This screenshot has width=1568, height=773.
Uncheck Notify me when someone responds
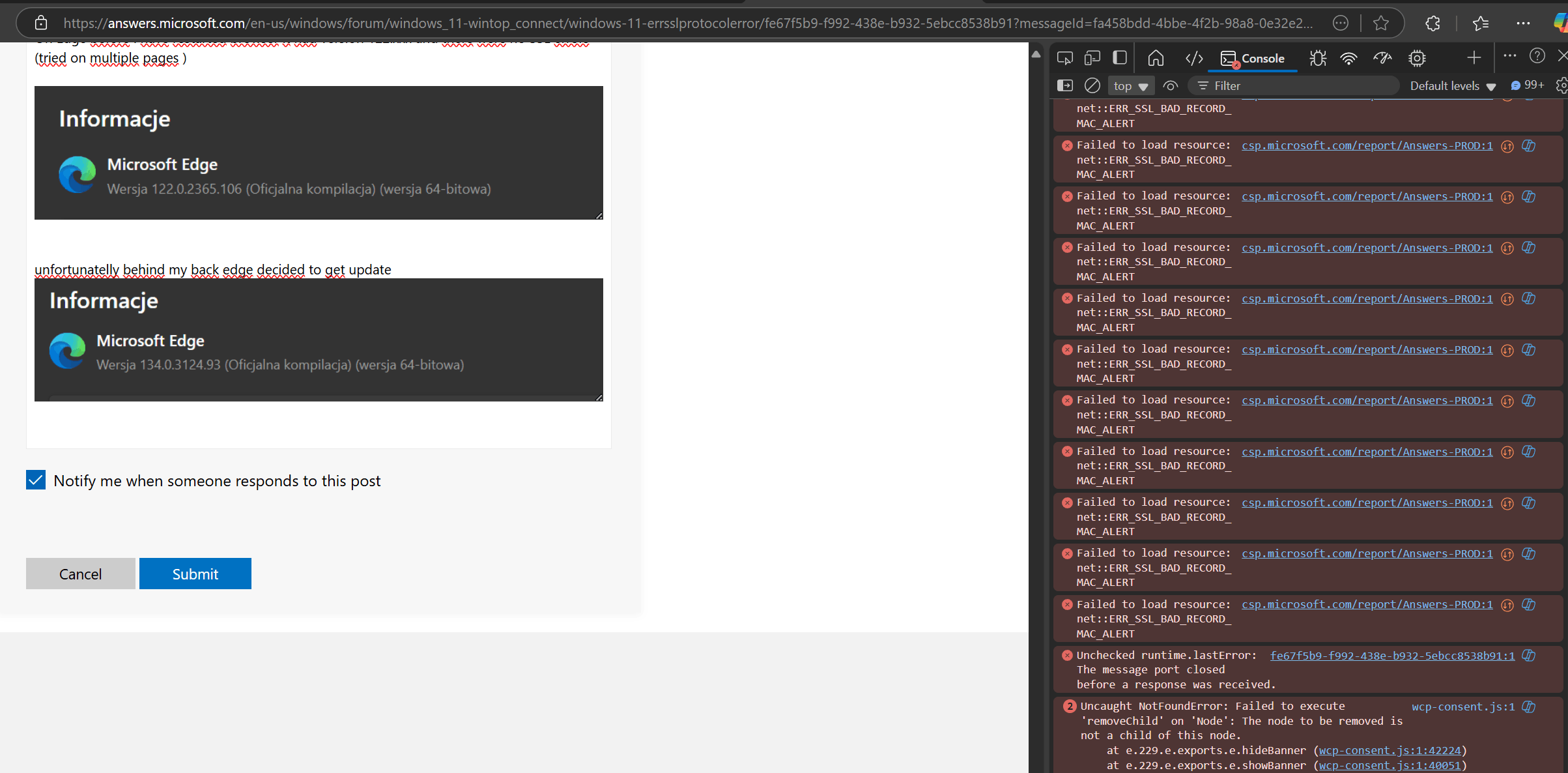(x=36, y=480)
